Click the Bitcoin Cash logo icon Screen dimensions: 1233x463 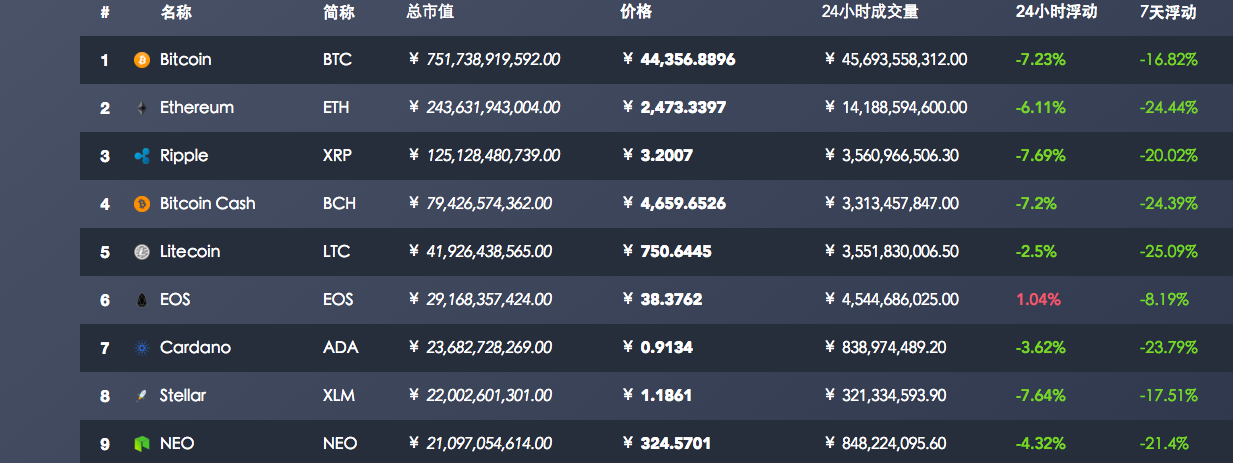coord(141,204)
